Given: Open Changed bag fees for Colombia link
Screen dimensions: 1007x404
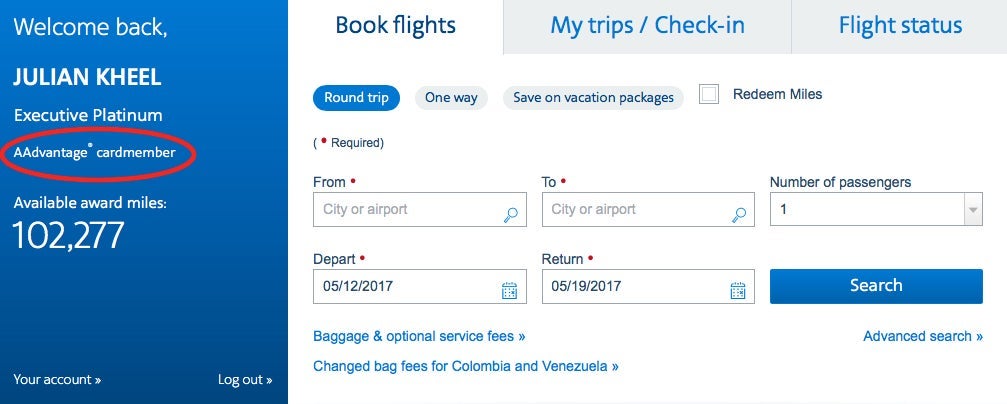Looking at the screenshot, I should (x=465, y=366).
